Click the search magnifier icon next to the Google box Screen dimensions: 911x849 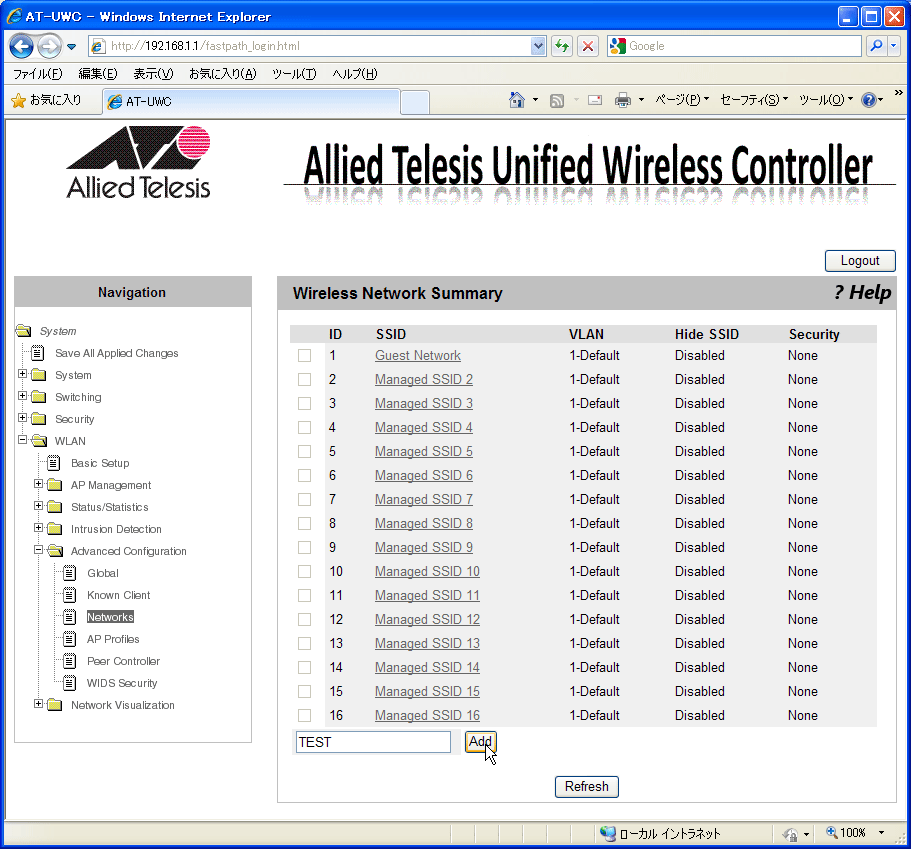(x=876, y=46)
